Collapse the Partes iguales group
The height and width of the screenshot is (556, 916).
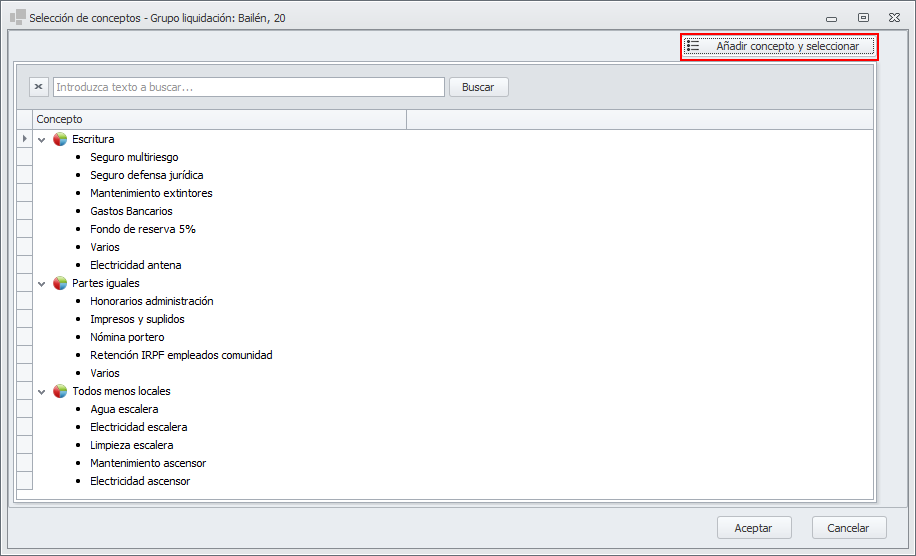(41, 283)
